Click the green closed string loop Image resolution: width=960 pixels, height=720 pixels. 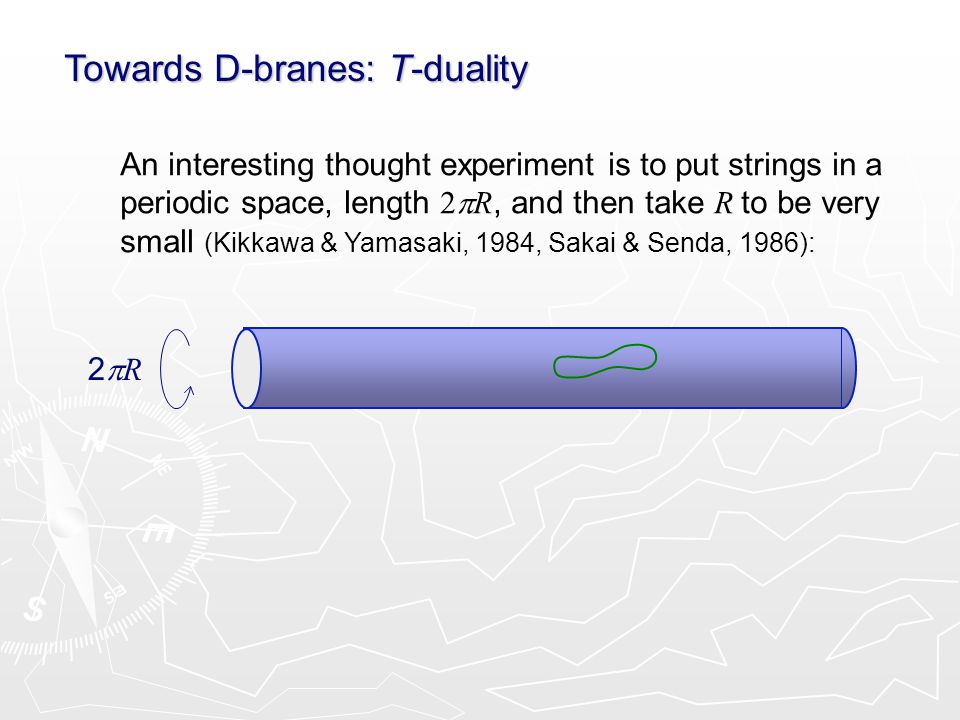point(605,361)
